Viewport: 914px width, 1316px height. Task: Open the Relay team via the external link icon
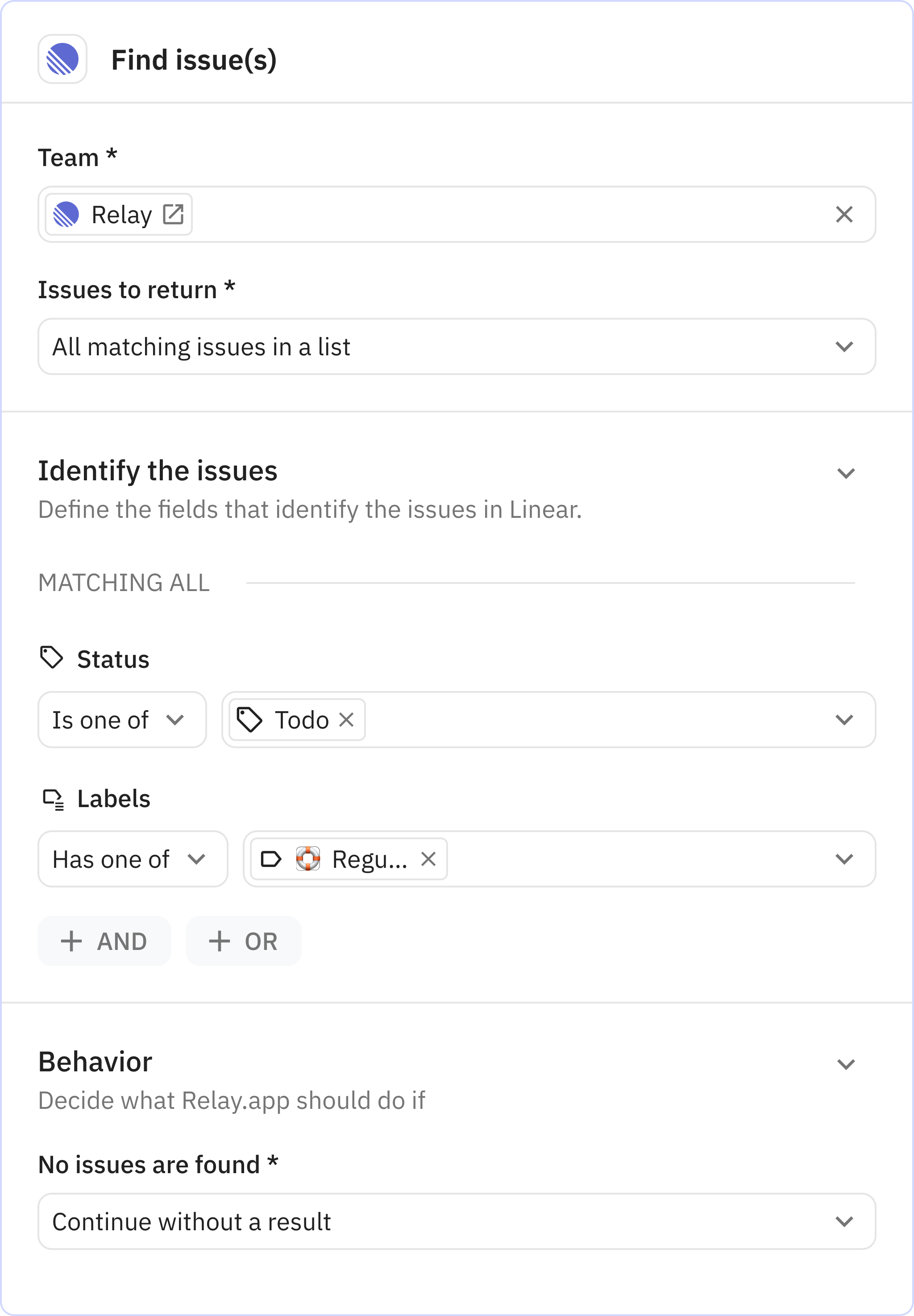(x=173, y=214)
